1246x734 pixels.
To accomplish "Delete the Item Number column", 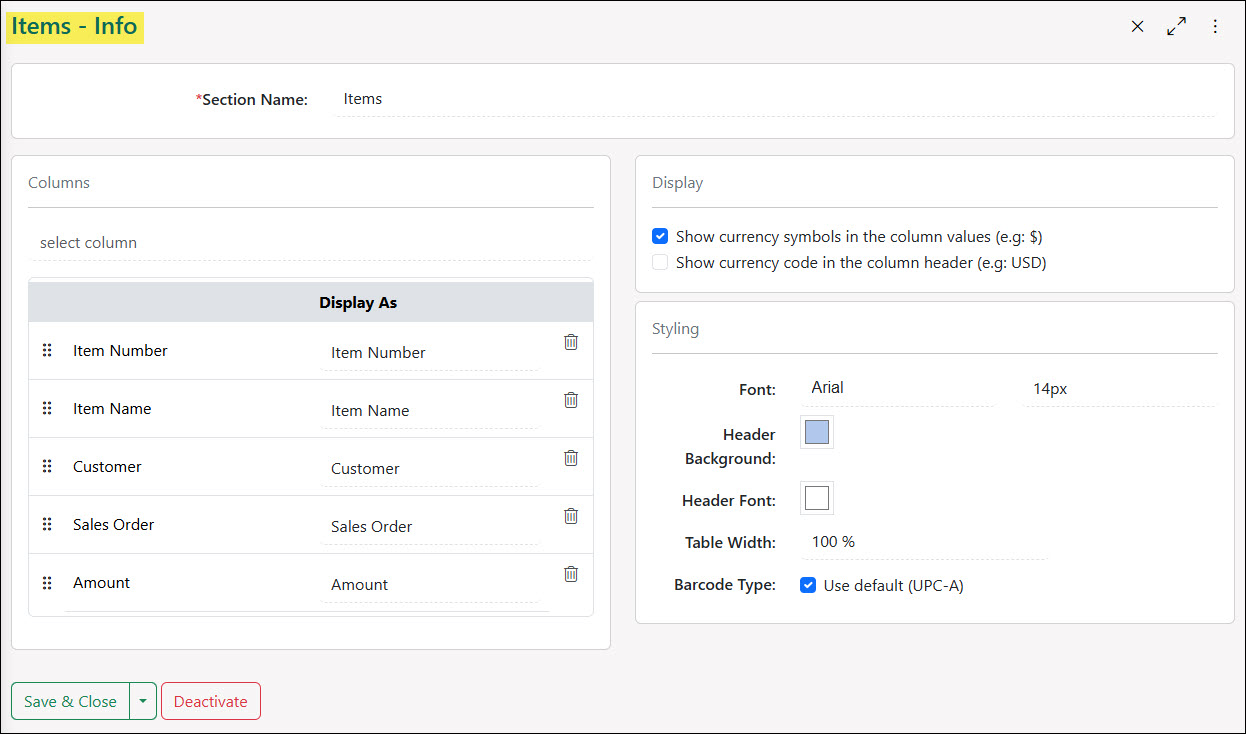I will click(570, 341).
